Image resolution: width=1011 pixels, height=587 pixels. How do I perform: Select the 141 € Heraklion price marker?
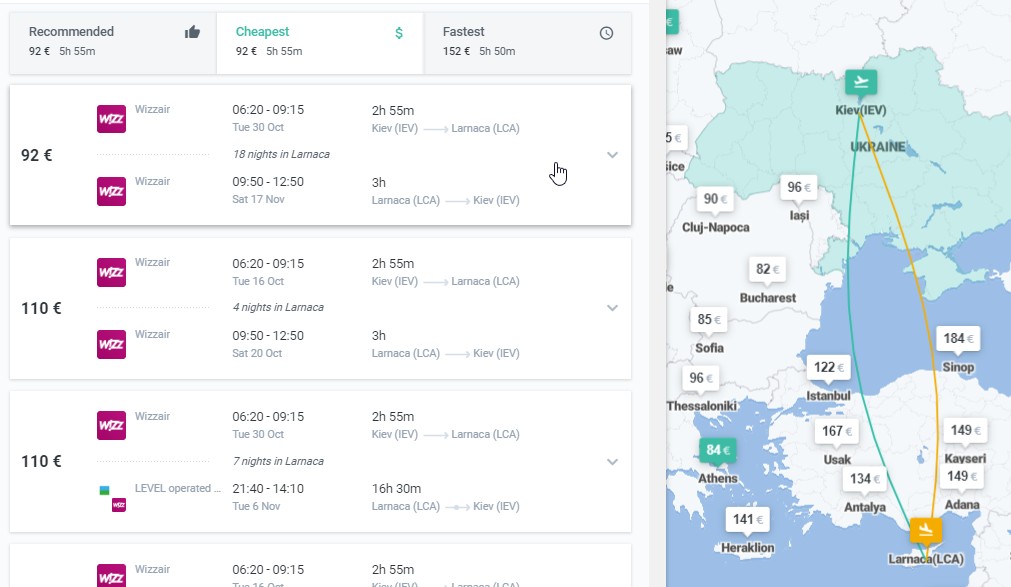coord(747,519)
